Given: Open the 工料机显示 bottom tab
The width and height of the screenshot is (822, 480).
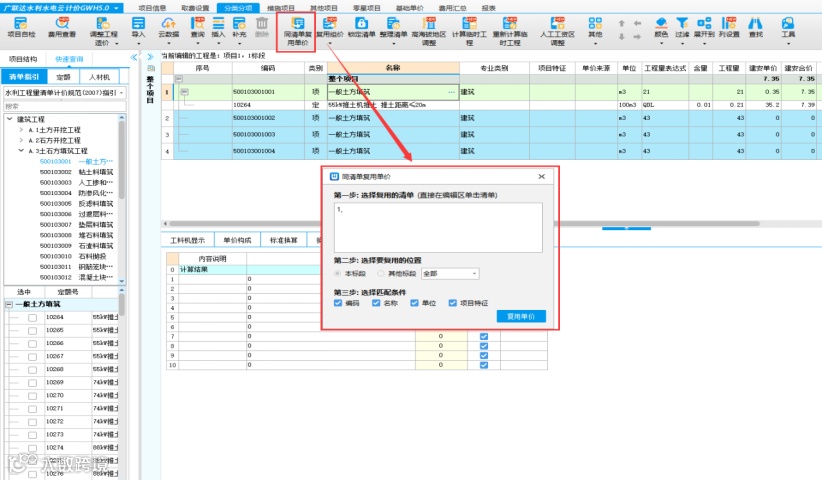Looking at the screenshot, I should click(187, 240).
